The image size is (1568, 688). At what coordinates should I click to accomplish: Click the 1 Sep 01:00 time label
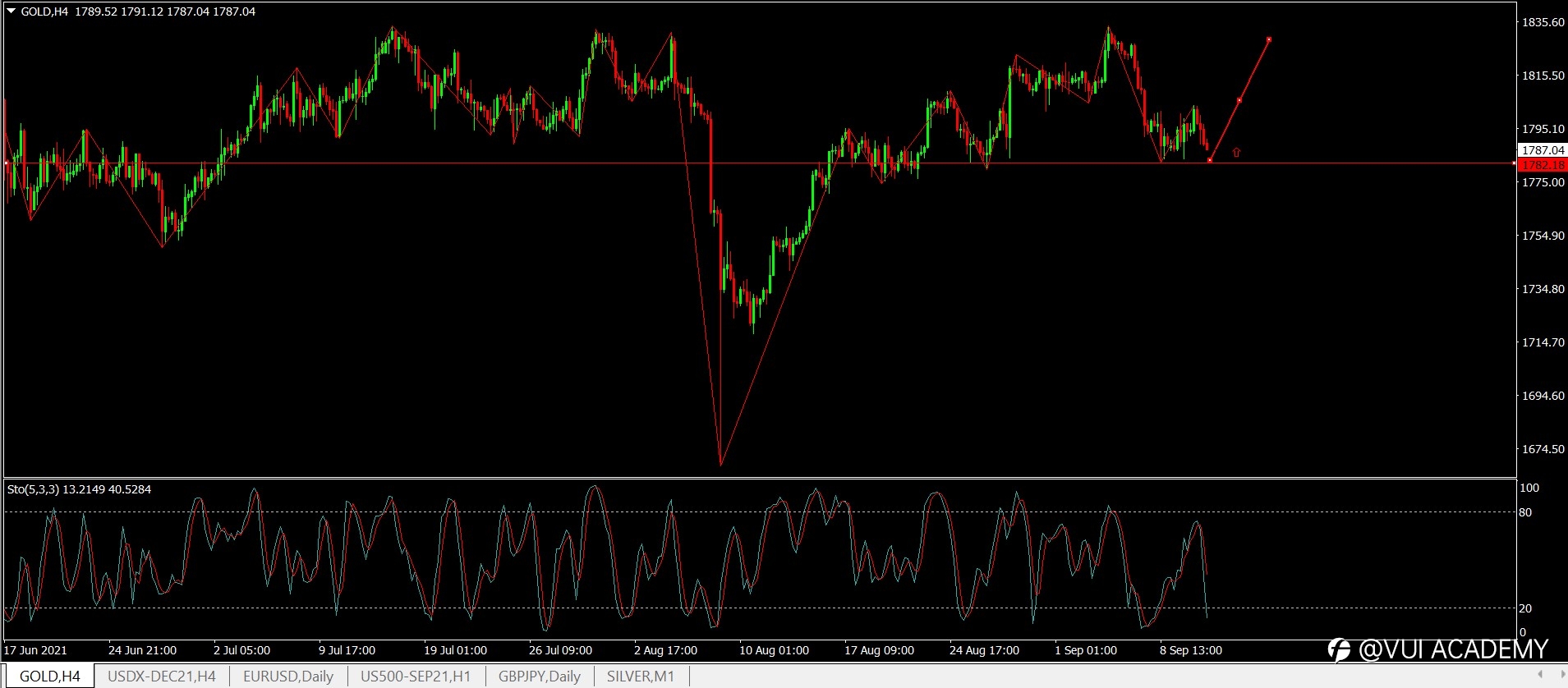1086,650
